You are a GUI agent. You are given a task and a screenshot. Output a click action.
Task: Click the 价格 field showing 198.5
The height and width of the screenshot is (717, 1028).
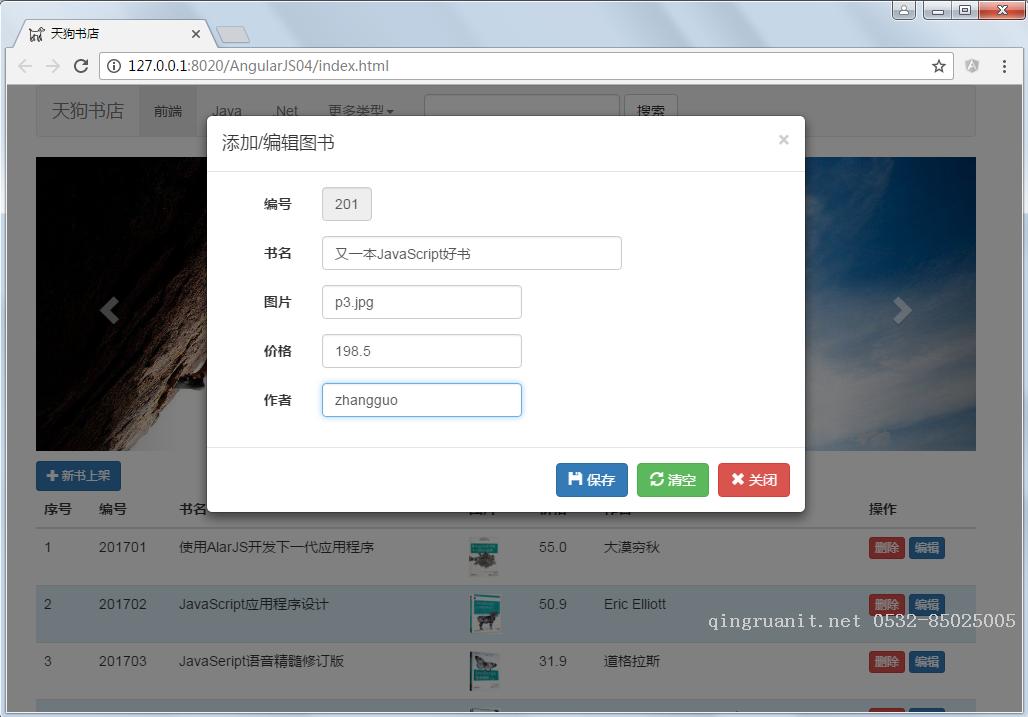click(x=422, y=351)
